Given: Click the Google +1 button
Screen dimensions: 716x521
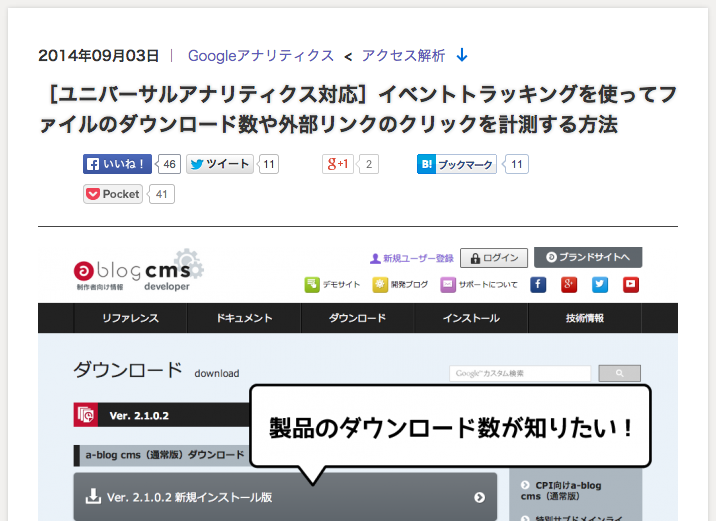Looking at the screenshot, I should coord(338,164).
